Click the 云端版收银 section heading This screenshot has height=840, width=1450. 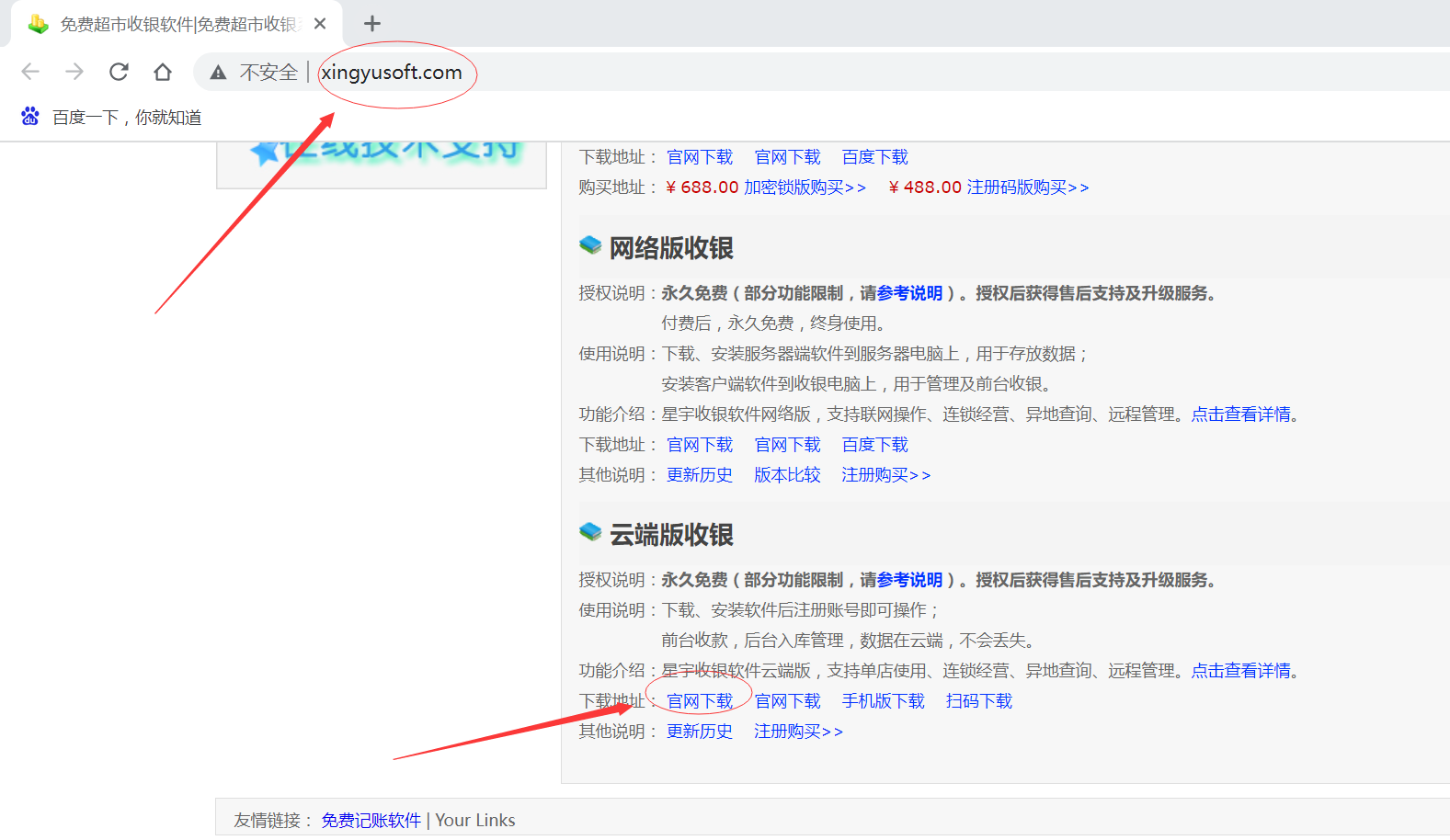pos(671,535)
